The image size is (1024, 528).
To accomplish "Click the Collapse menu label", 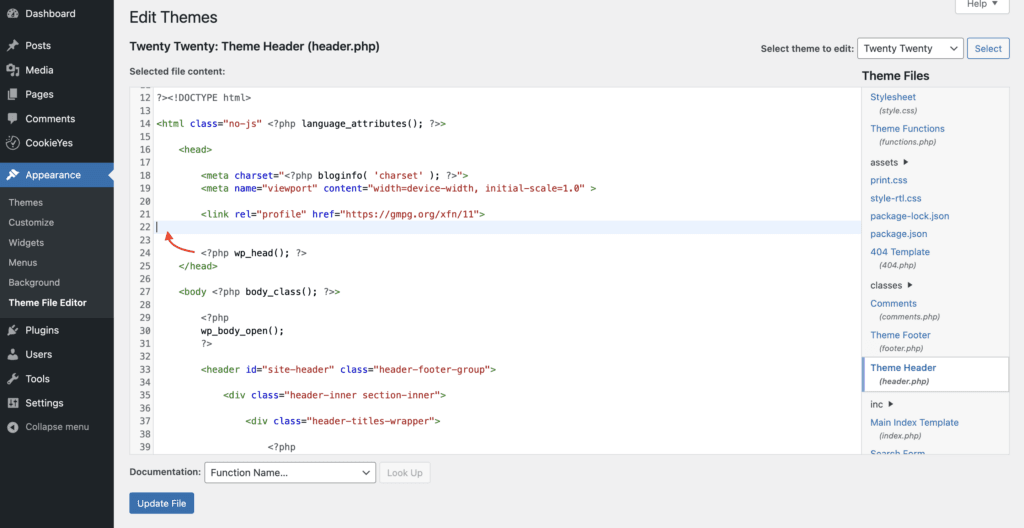I will pyautogui.click(x=57, y=427).
